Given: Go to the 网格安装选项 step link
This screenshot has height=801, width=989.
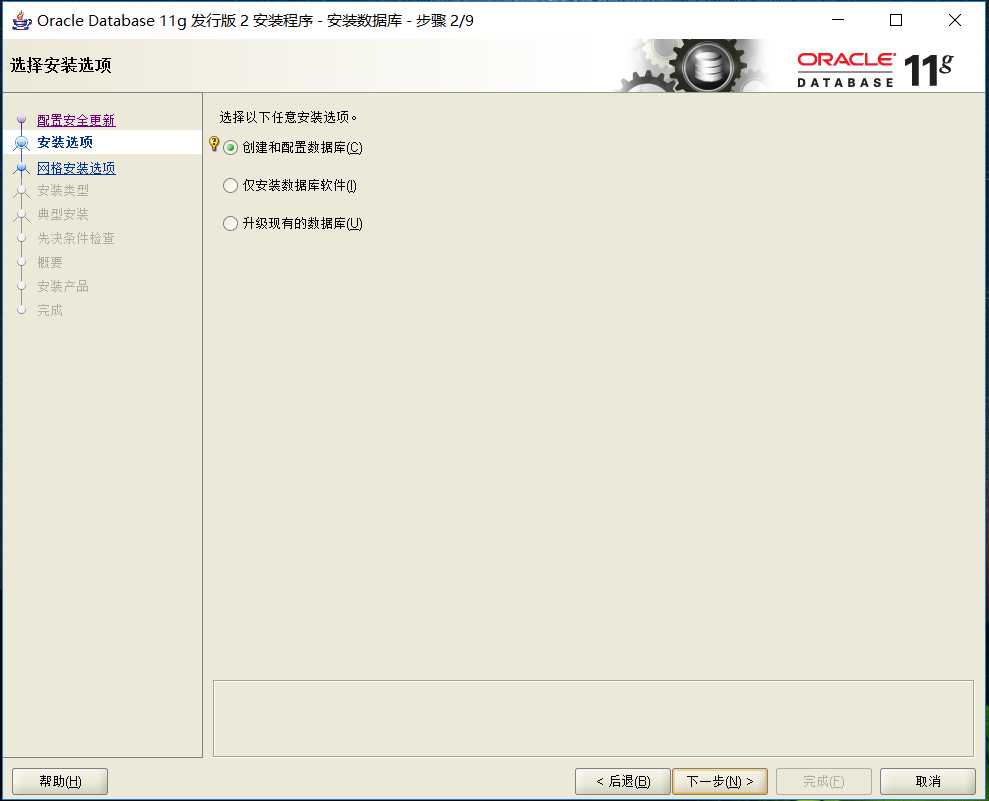Looking at the screenshot, I should (76, 168).
